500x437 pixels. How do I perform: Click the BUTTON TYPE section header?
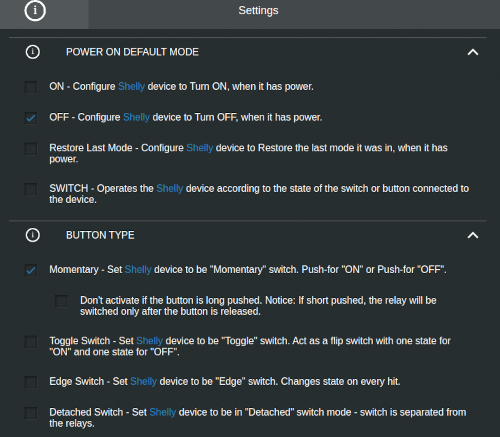[x=100, y=235]
